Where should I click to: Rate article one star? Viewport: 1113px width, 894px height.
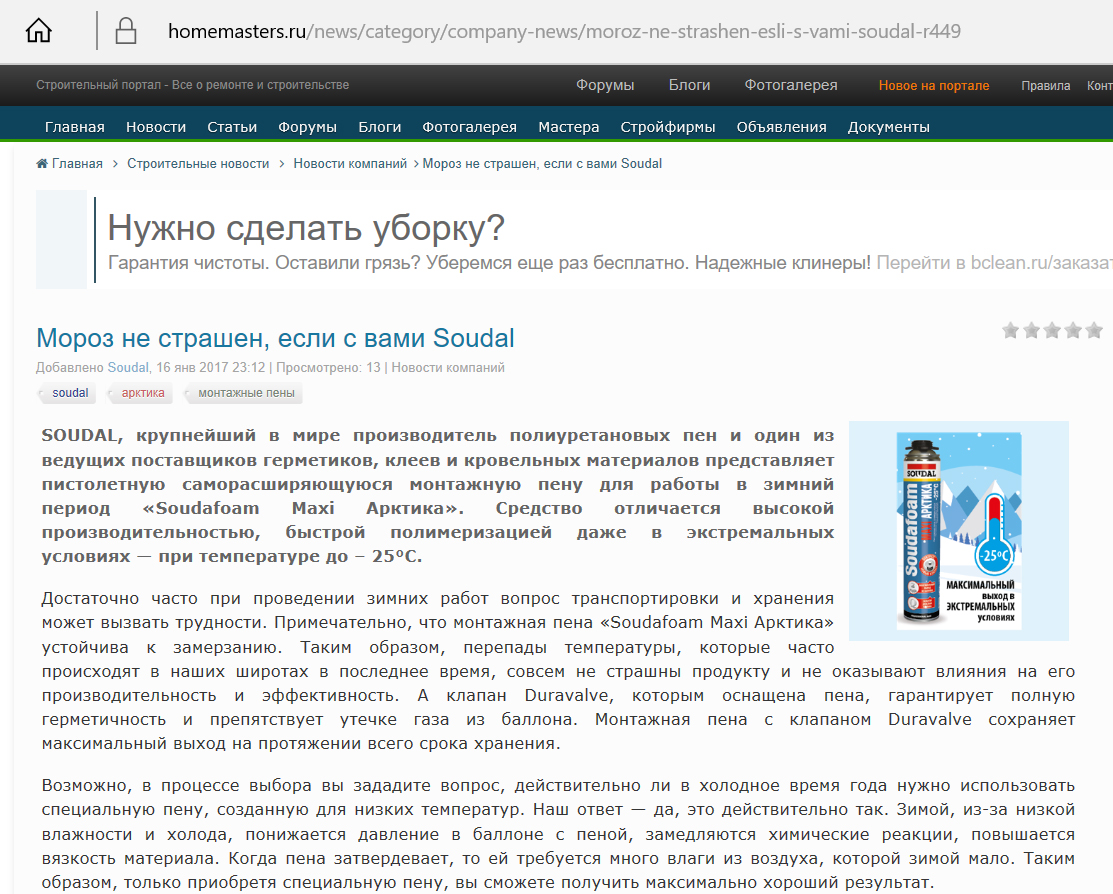click(x=1011, y=330)
